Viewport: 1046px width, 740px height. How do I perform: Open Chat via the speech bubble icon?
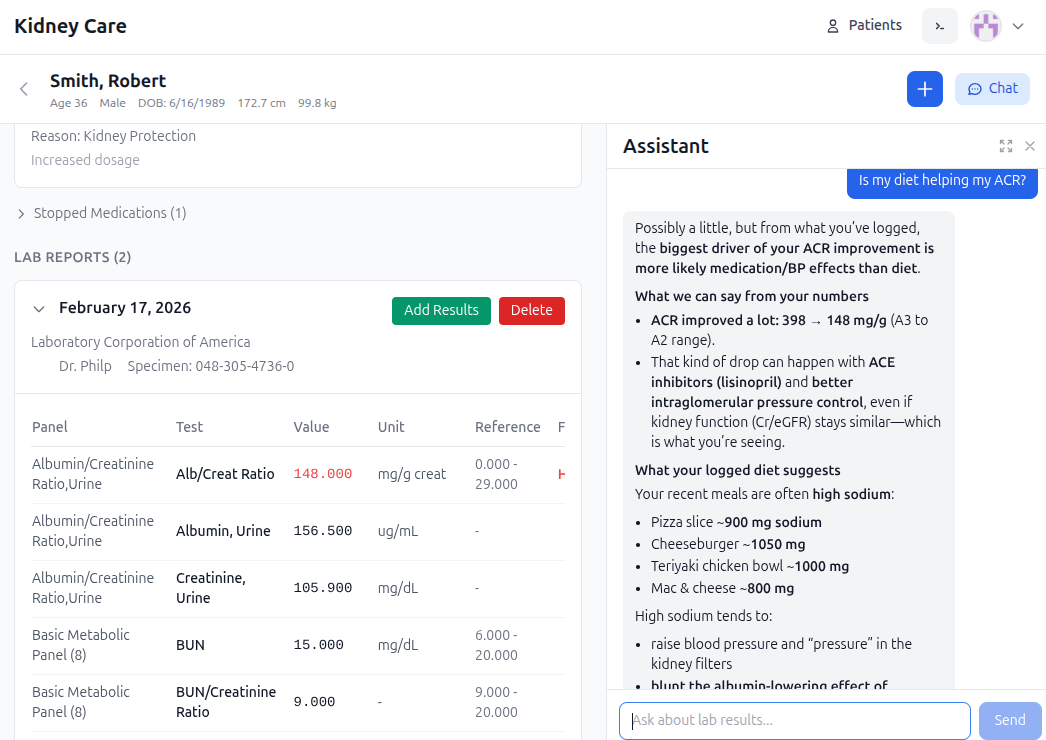991,89
